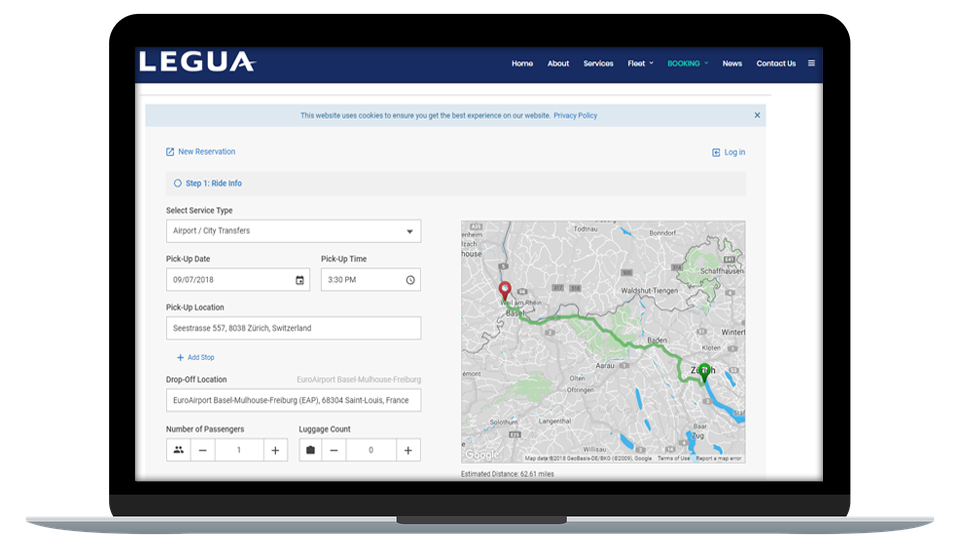This screenshot has height=537, width=960.
Task: Click the luggage suitcase icon
Action: [310, 450]
